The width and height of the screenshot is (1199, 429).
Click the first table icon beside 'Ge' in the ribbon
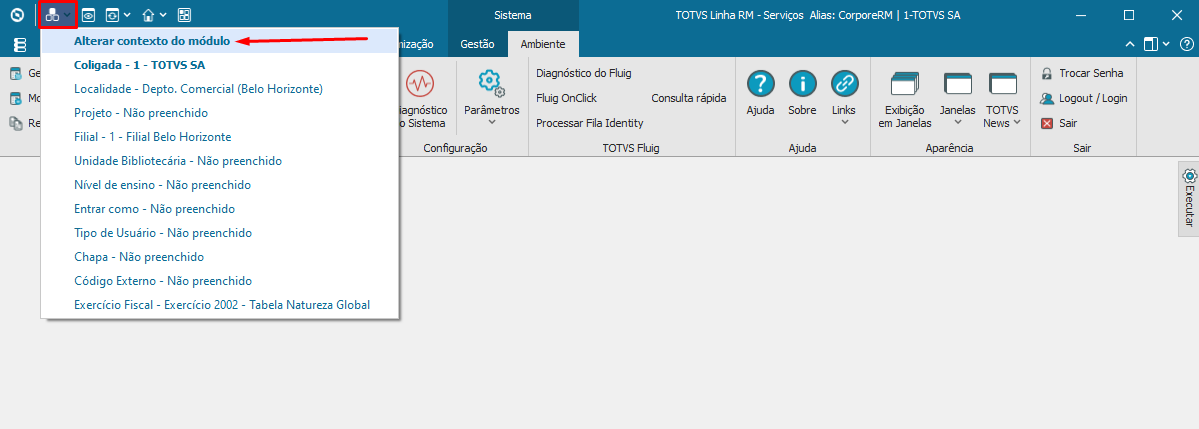coord(15,73)
